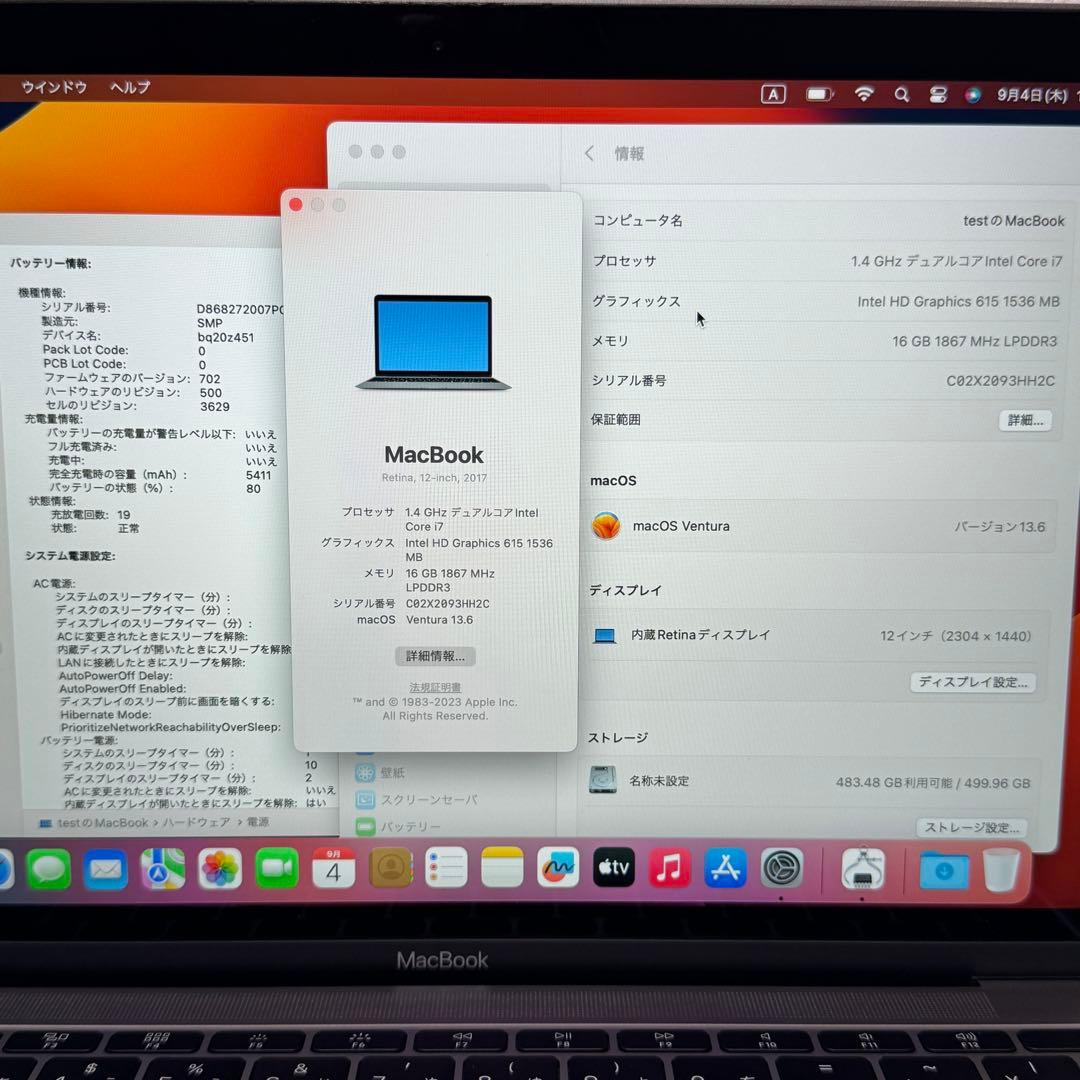This screenshot has height=1080, width=1080.
Task: Open the Apple TV app from the Dock
Action: [x=613, y=869]
